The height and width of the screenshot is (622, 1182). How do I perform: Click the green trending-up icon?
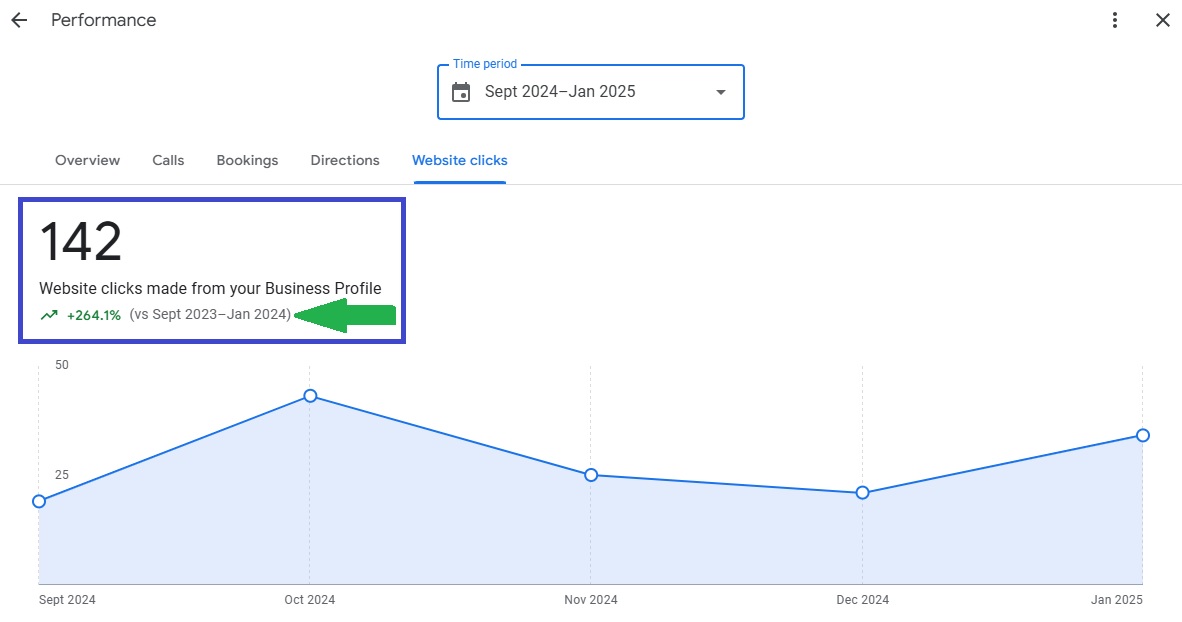click(49, 315)
